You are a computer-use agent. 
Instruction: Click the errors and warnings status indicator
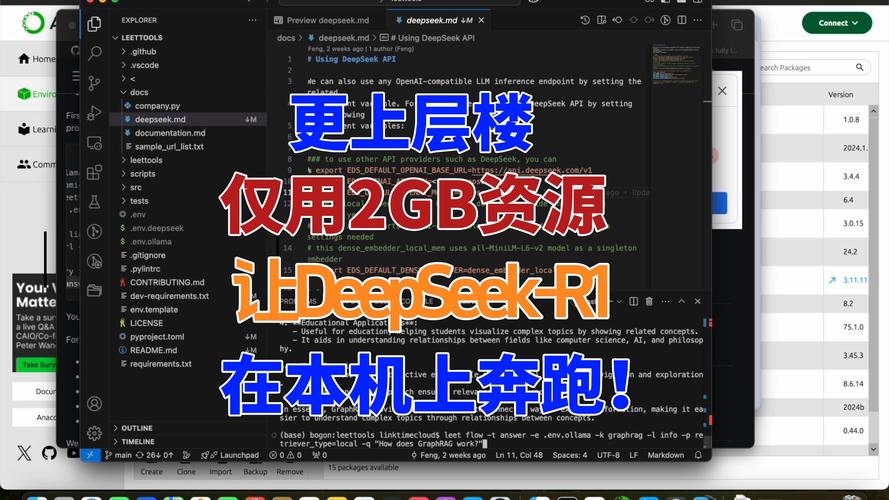pyautogui.click(x=285, y=455)
